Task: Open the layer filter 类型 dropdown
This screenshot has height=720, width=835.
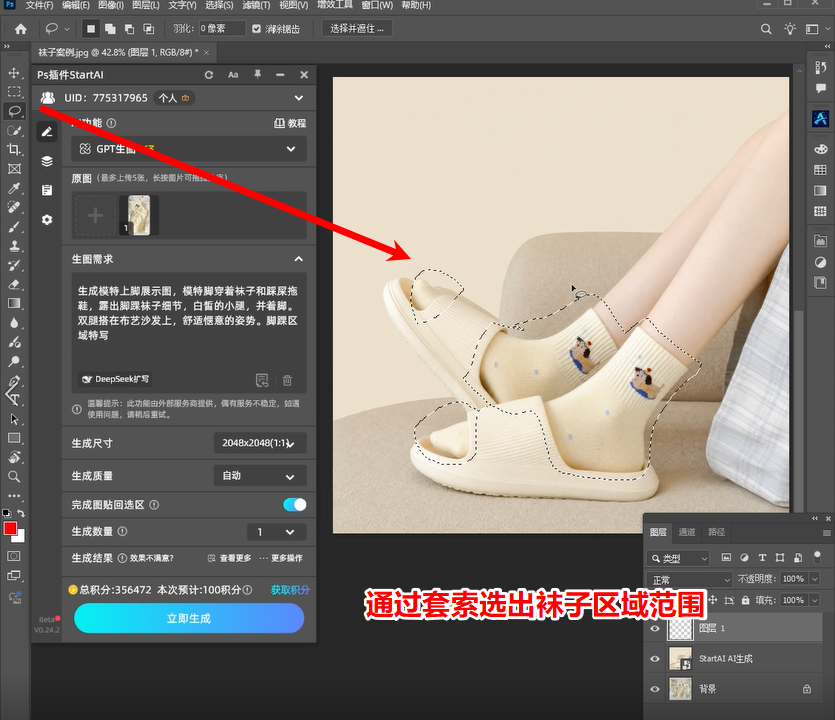Action: 679,559
